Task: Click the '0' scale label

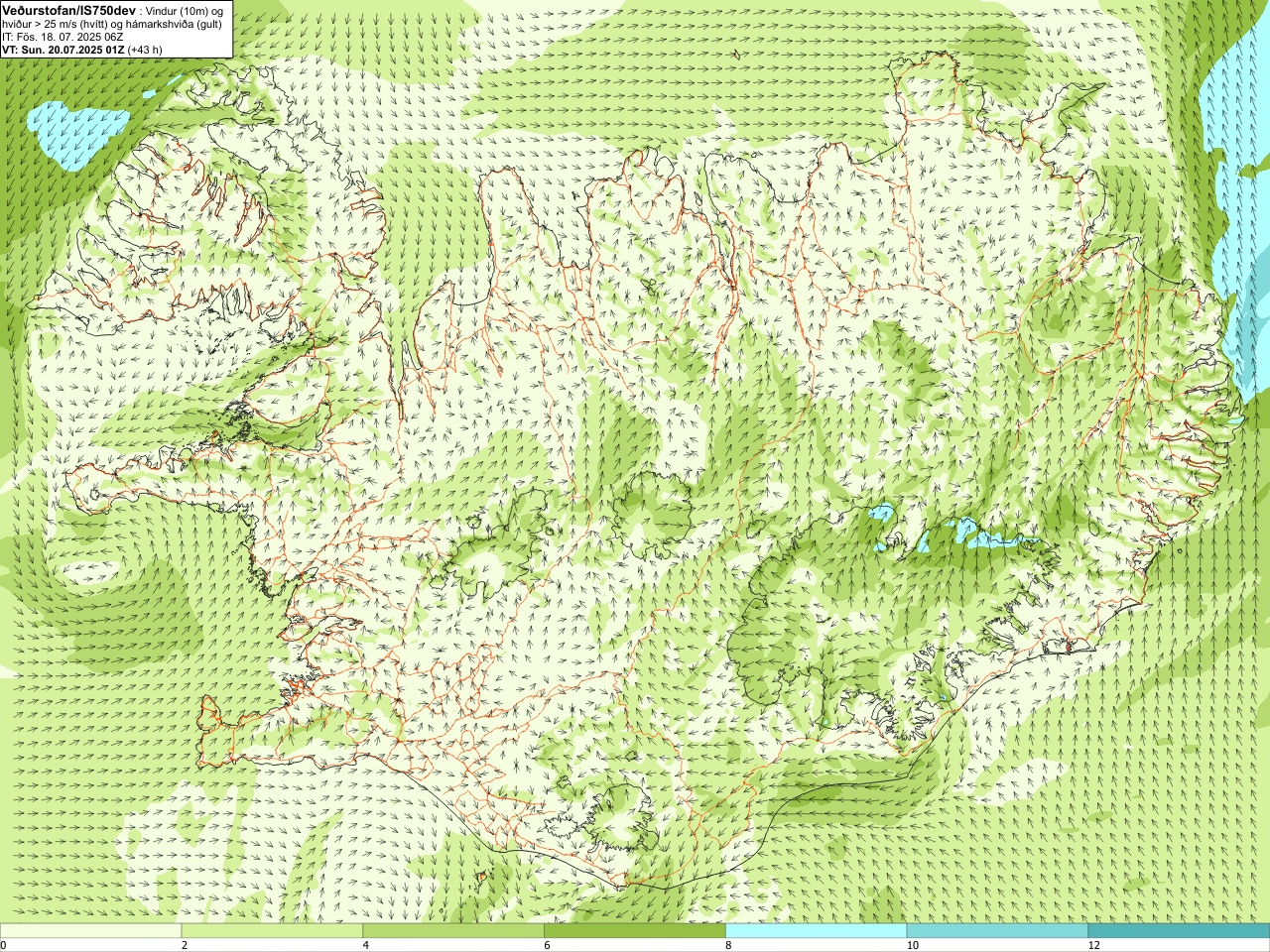Action: (x=3, y=945)
